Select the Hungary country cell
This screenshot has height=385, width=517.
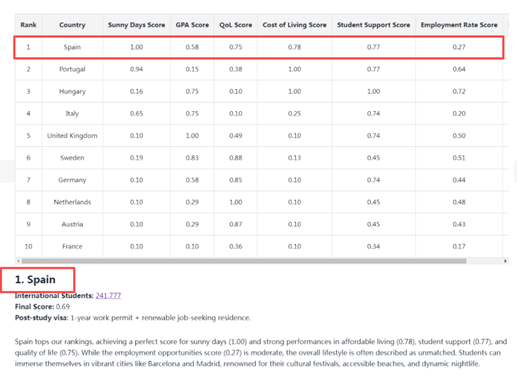point(72,91)
